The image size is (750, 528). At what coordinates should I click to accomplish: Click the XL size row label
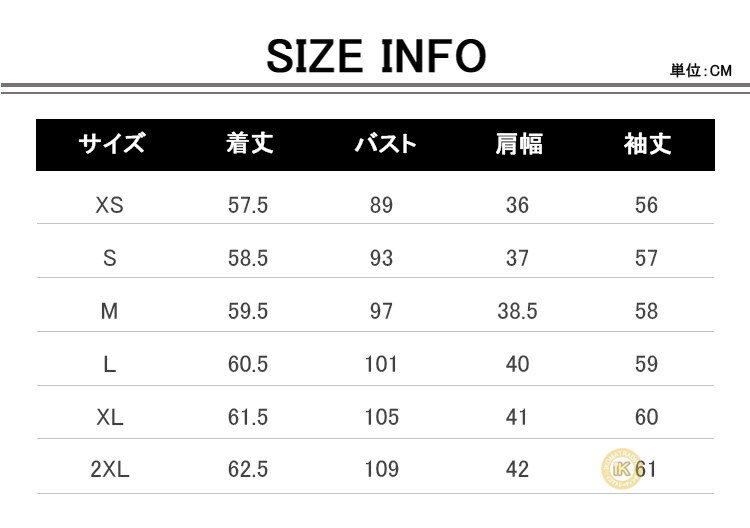110,417
